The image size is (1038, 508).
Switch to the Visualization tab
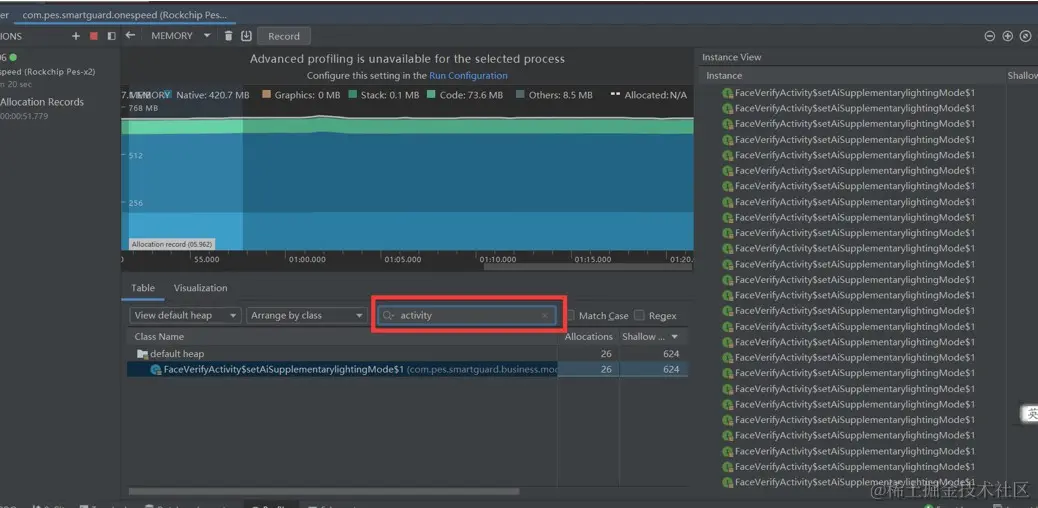pos(201,288)
